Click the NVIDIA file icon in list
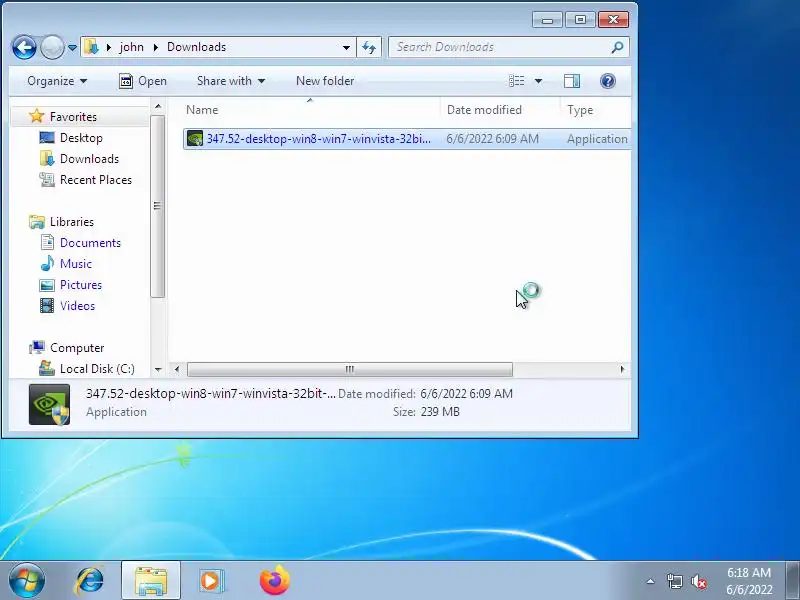This screenshot has width=800, height=600. [x=195, y=139]
